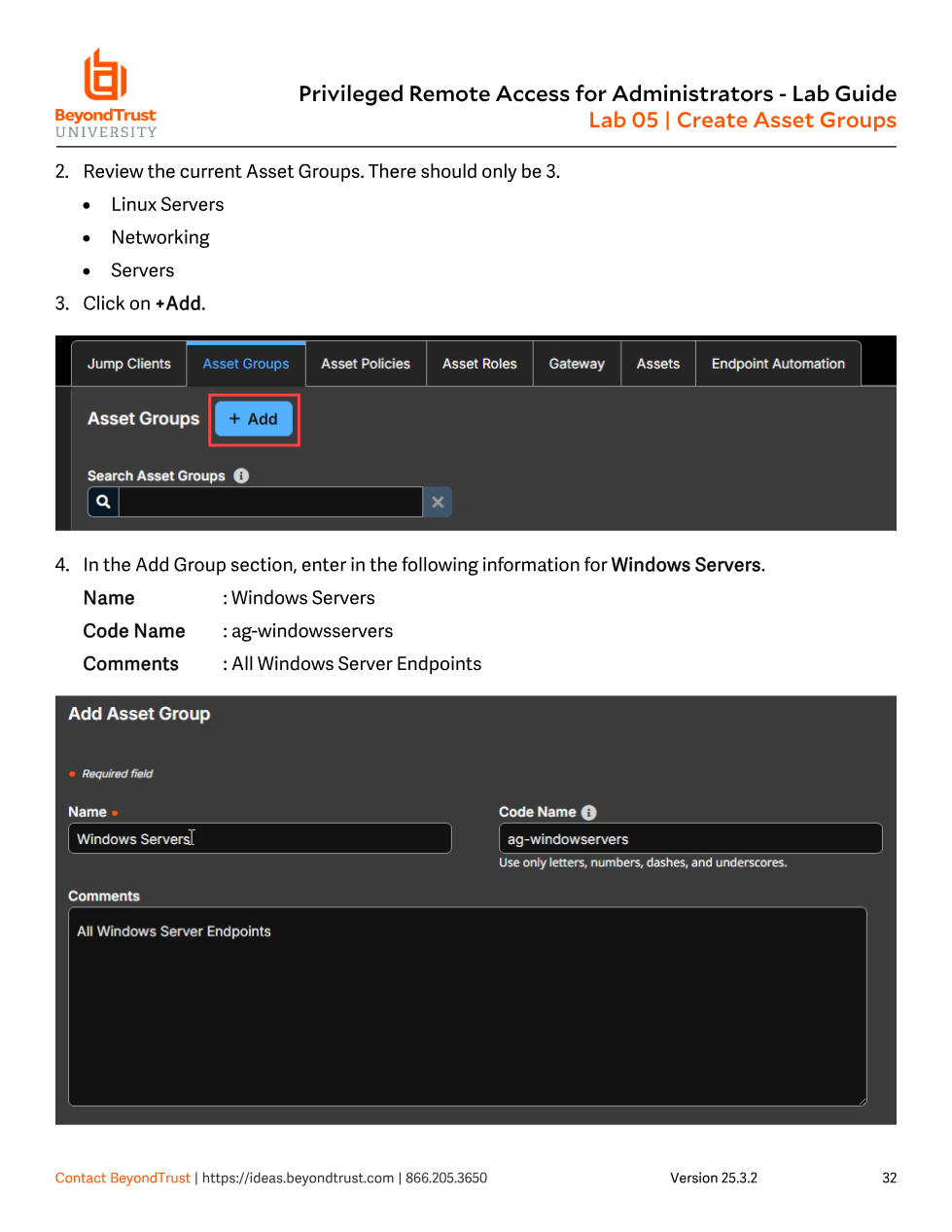Open the https://ideas.beyondtrust.com link
This screenshot has height=1232, width=952.
tap(298, 1178)
